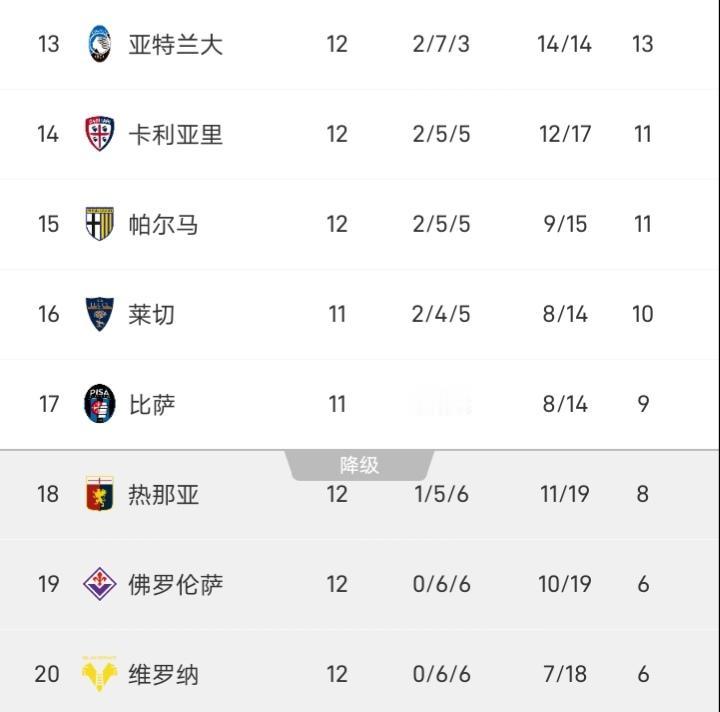
Task: Click the Verona club crest icon
Action: [99, 674]
